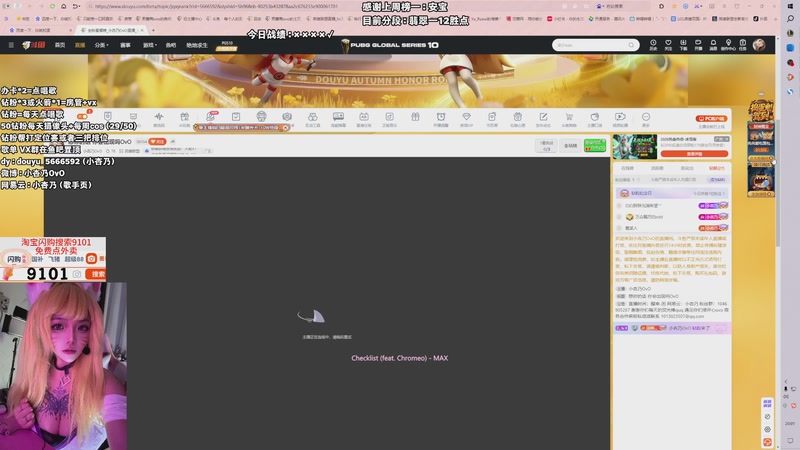This screenshot has width=800, height=450.
Task: Open 开播提醒 alarm clock icon
Action: pyautogui.click(x=441, y=119)
